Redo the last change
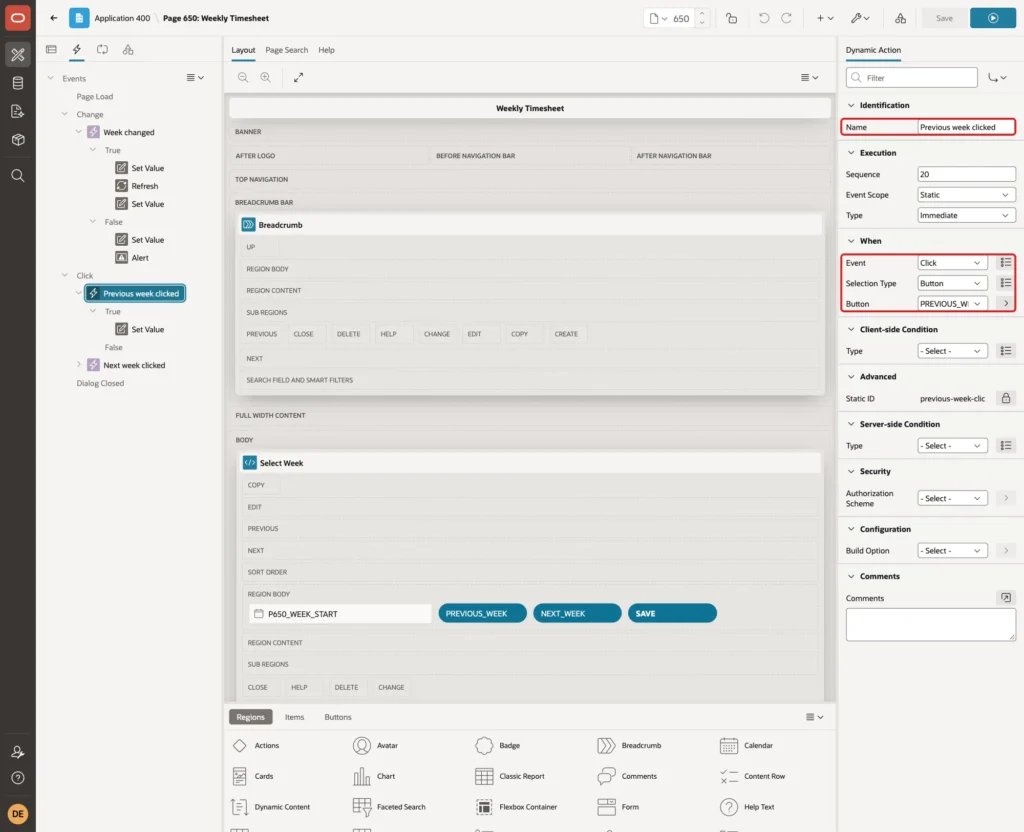 tap(787, 18)
